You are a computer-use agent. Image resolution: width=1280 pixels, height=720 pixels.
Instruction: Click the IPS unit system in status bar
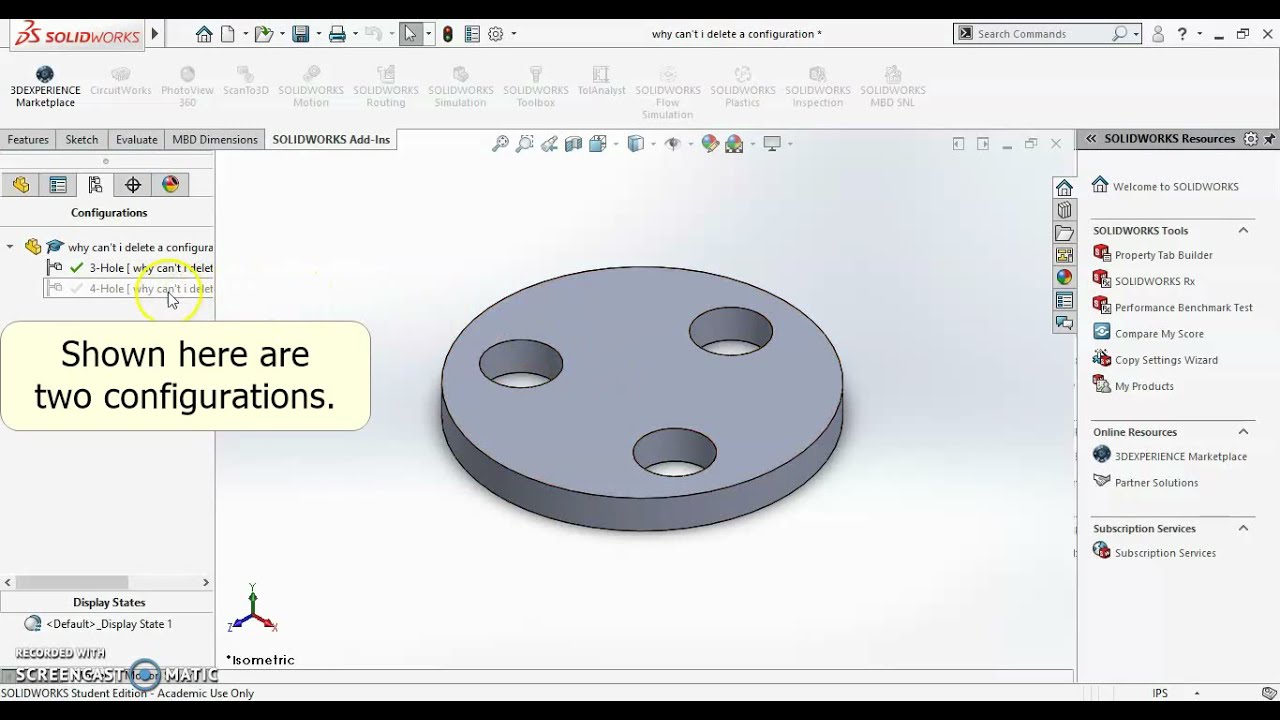click(x=1160, y=693)
